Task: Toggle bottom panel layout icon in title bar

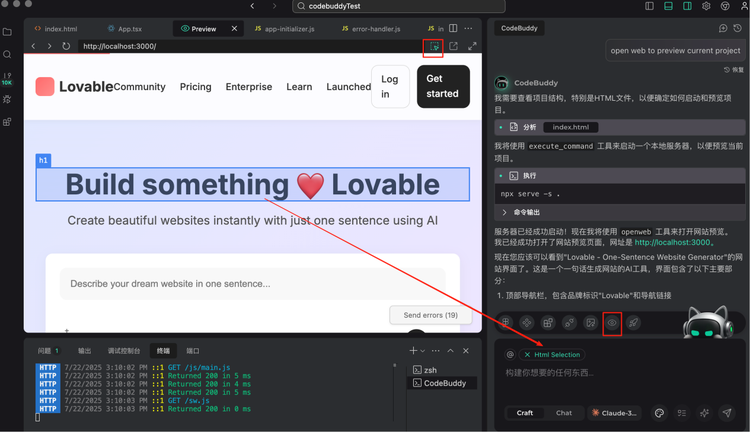Action: [668, 6]
